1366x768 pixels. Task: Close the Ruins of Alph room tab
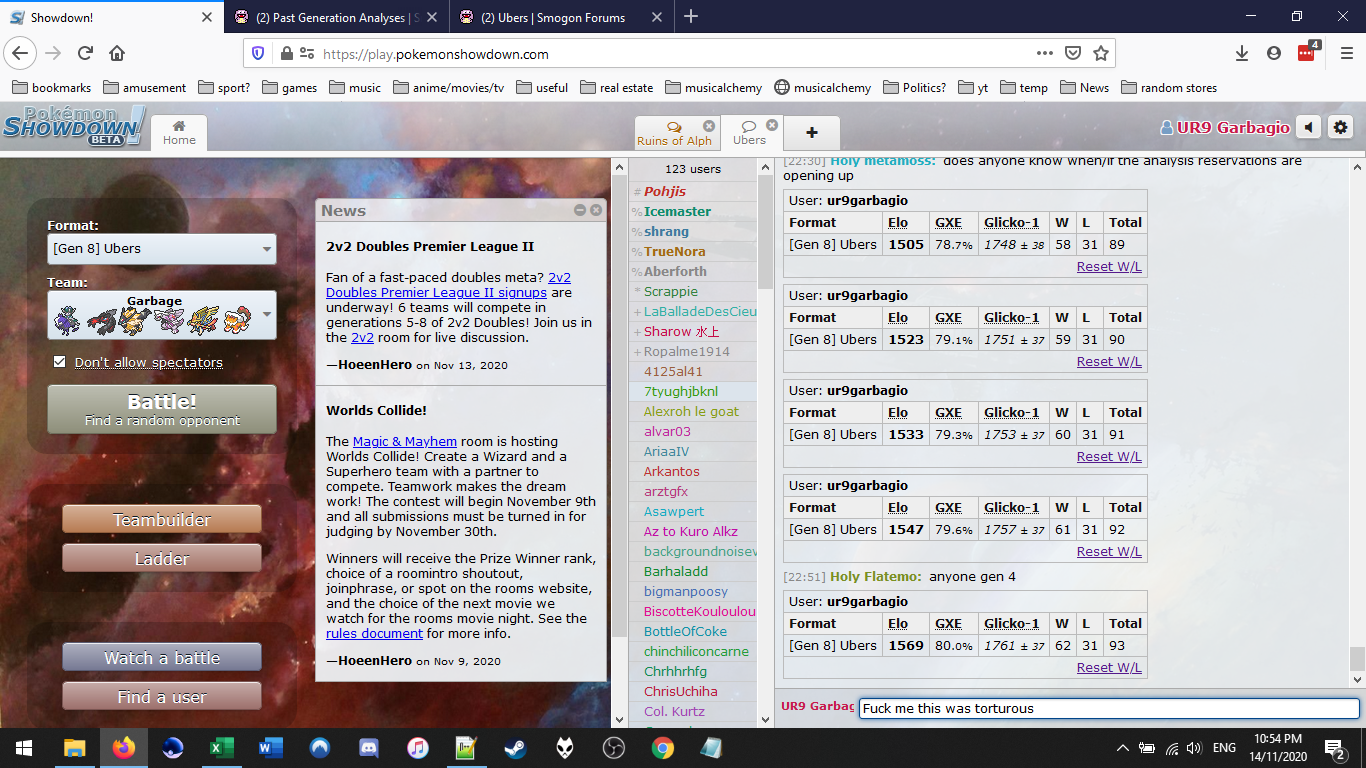click(709, 126)
